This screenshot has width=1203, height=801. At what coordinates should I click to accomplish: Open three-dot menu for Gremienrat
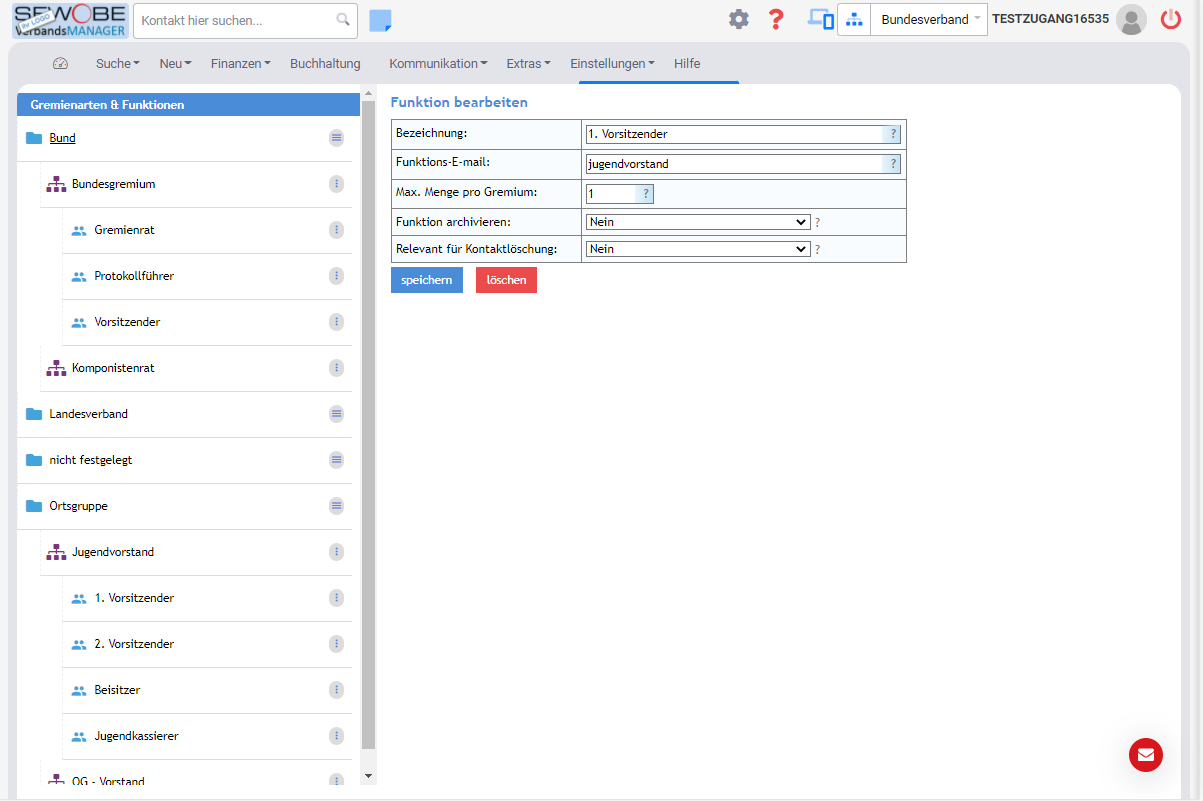tap(336, 230)
